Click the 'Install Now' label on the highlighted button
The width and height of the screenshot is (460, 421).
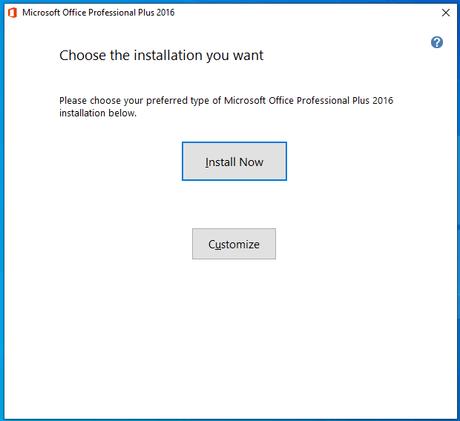tap(234, 162)
